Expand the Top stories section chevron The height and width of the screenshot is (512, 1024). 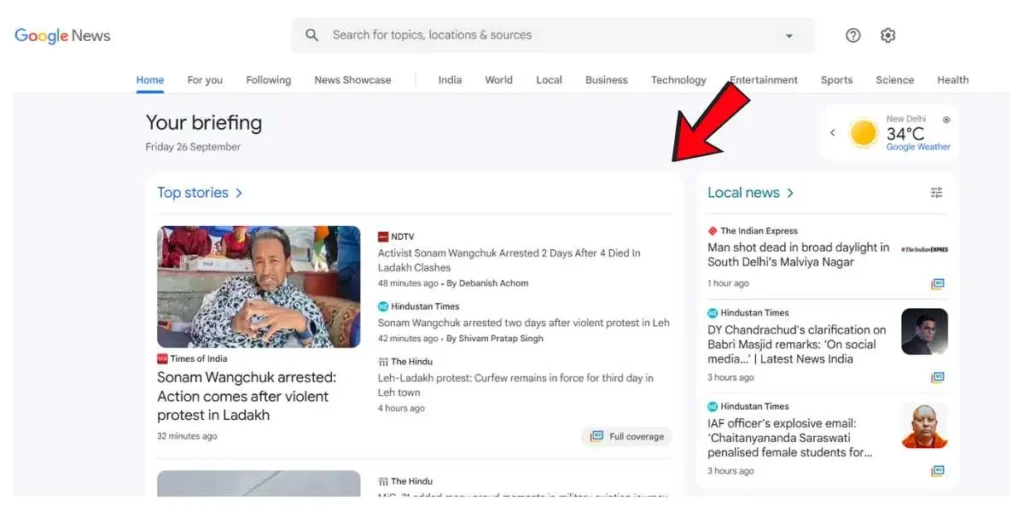tap(239, 193)
